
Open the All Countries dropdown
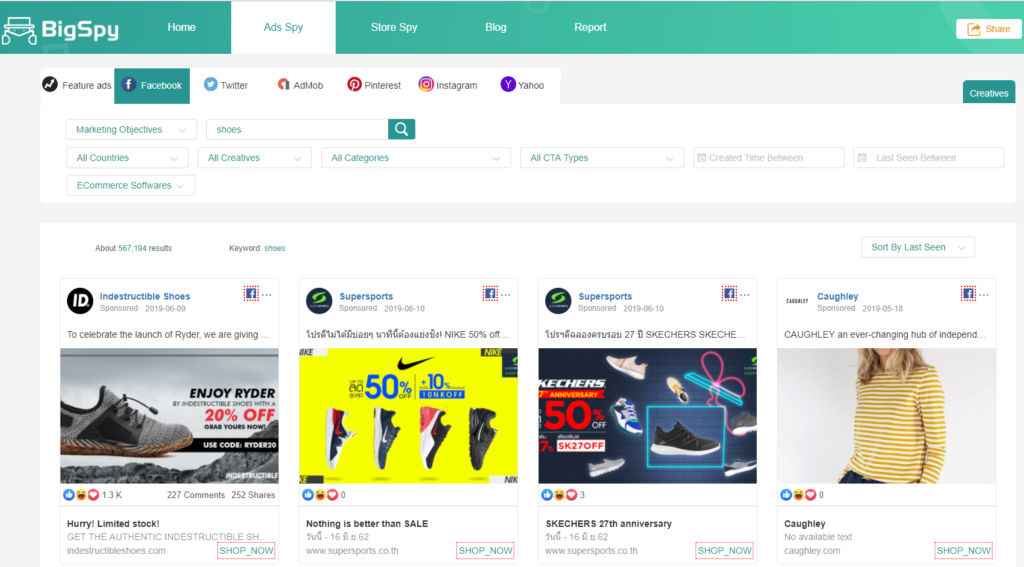[127, 157]
